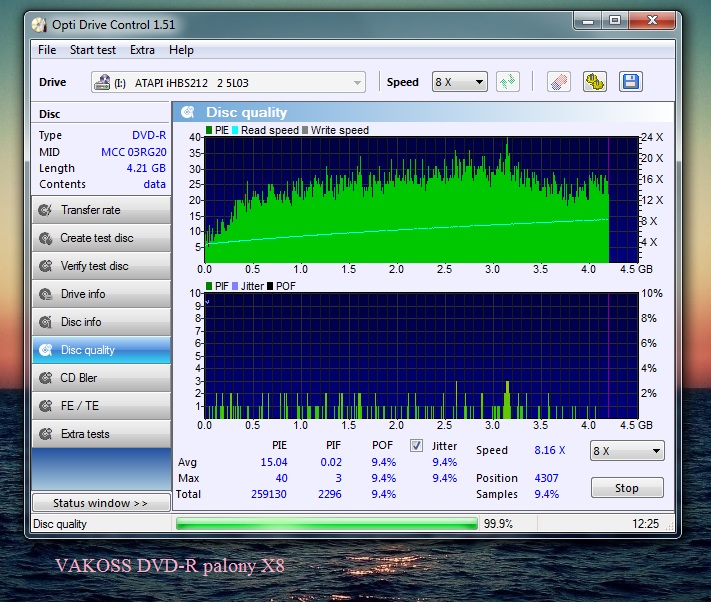This screenshot has height=602, width=711.
Task: Open the FE / TE test
Action: coord(102,406)
